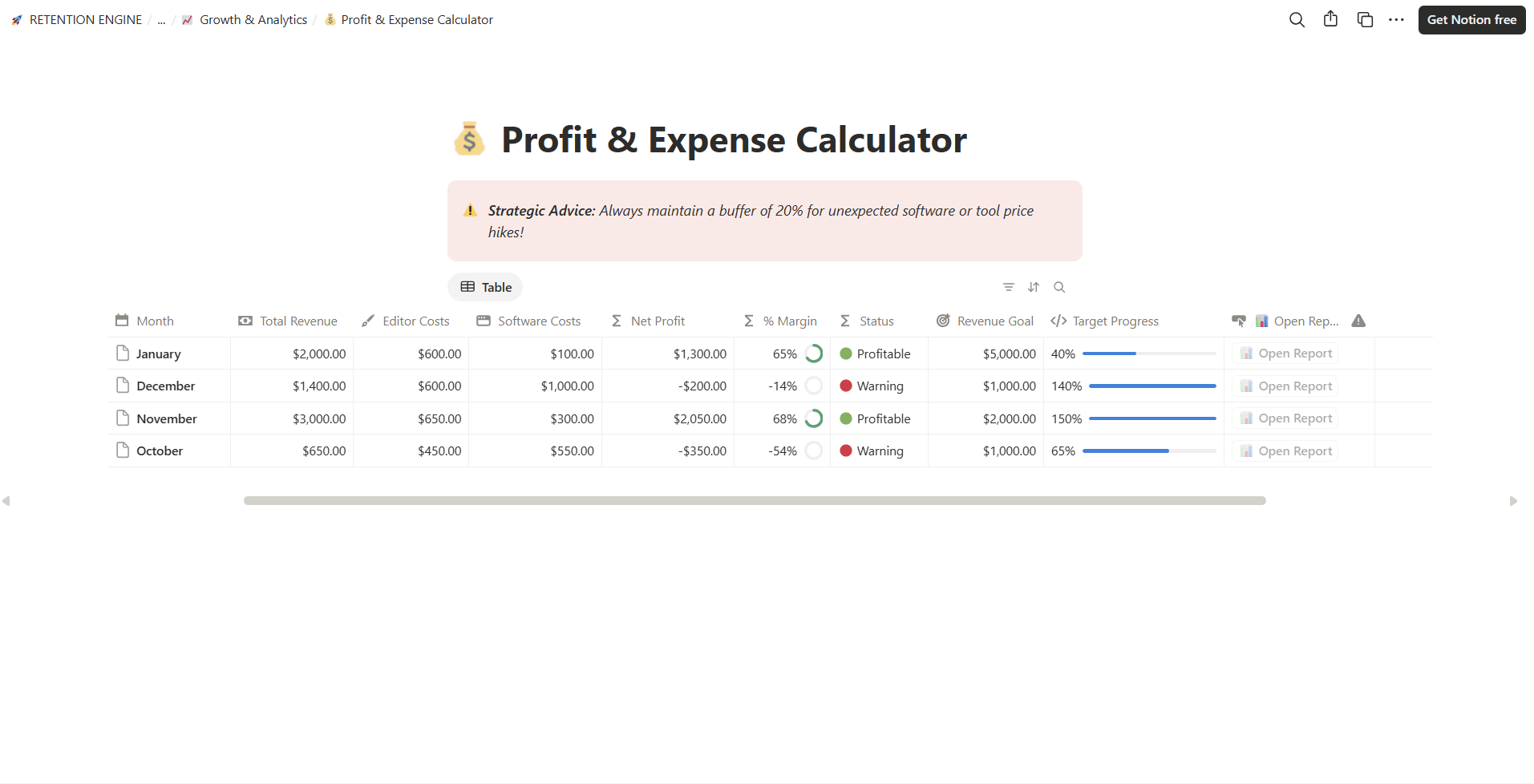Open Report for December row

pos(1285,386)
